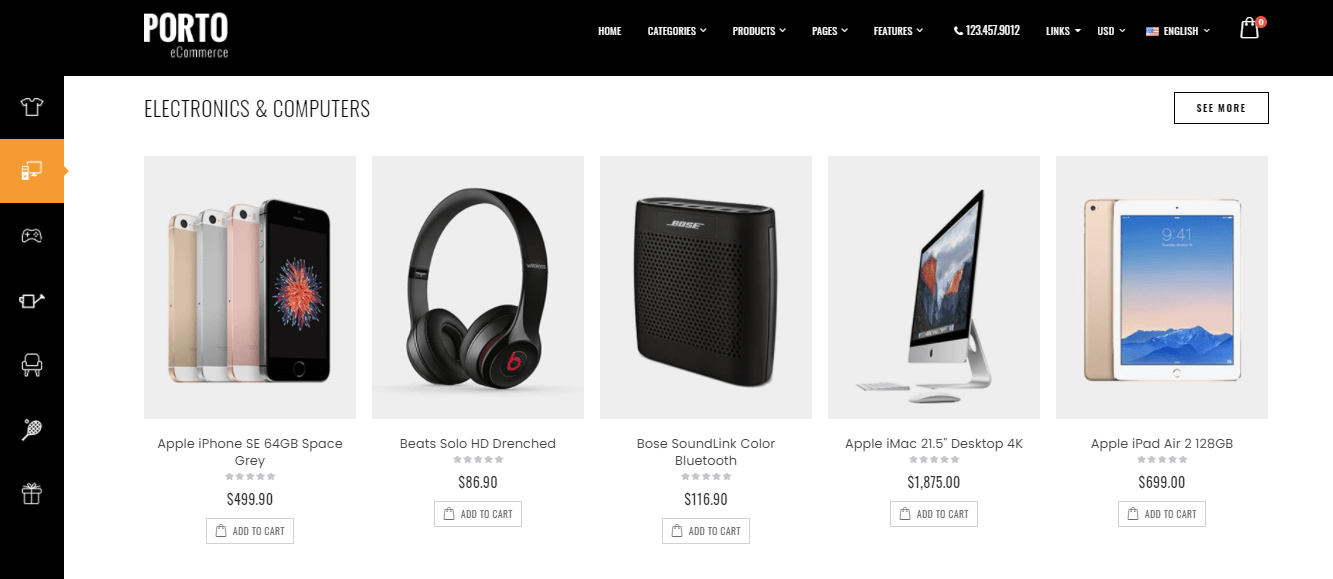Expand the Categories dropdown menu

[x=677, y=31]
